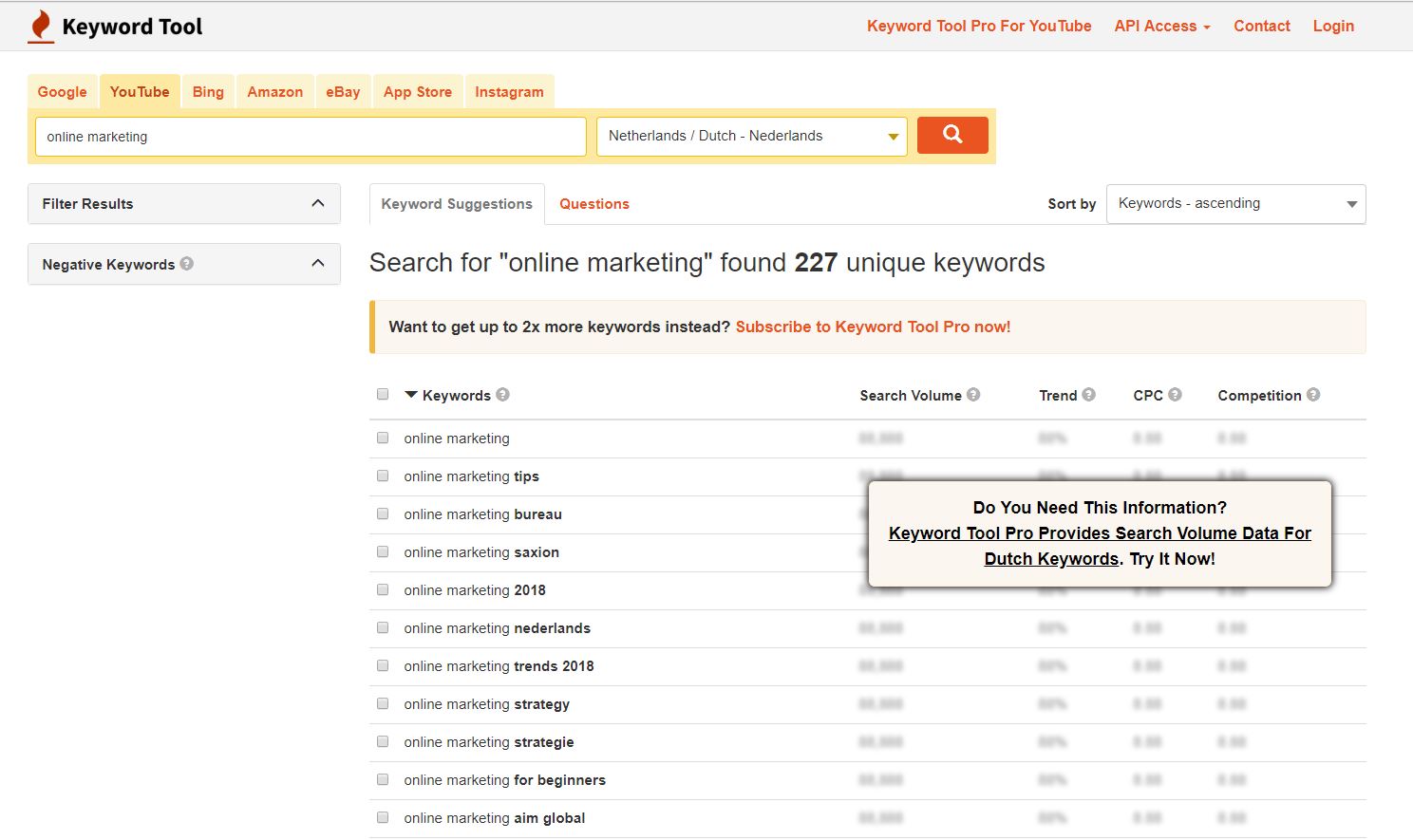Toggle the select-all keywords checkbox
The height and width of the screenshot is (840, 1413).
[x=383, y=394]
